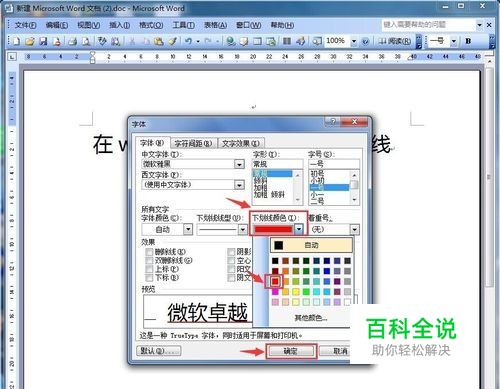Click the 确定 OK button
This screenshot has width=500, height=389.
[x=291, y=351]
